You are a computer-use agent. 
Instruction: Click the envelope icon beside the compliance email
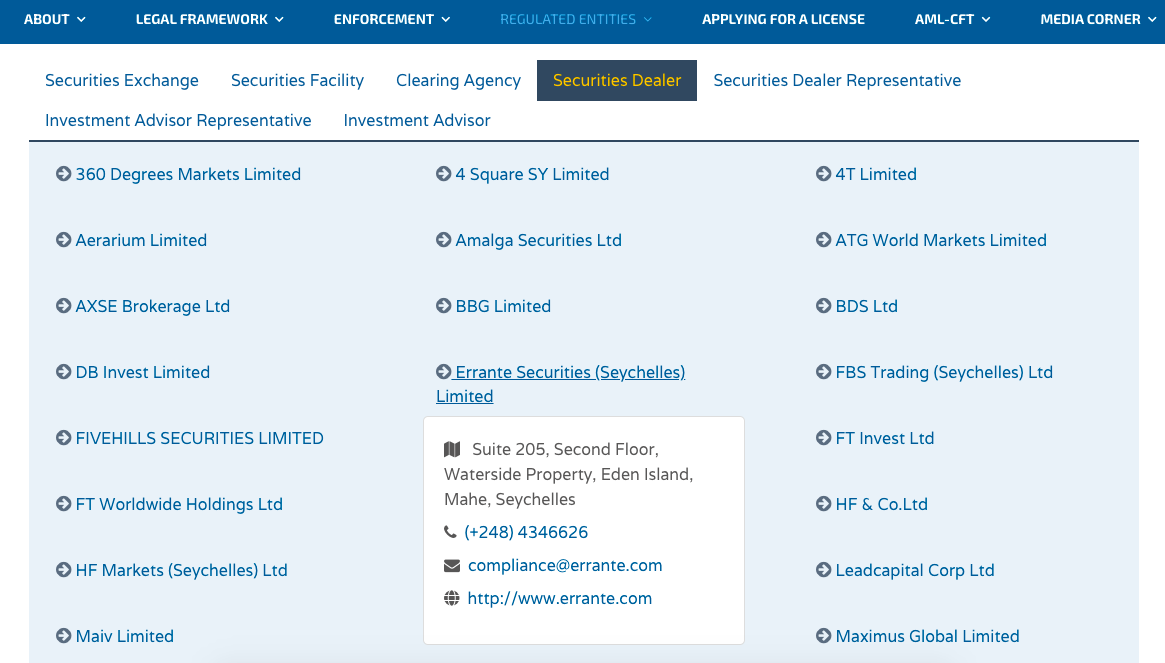(x=450, y=565)
